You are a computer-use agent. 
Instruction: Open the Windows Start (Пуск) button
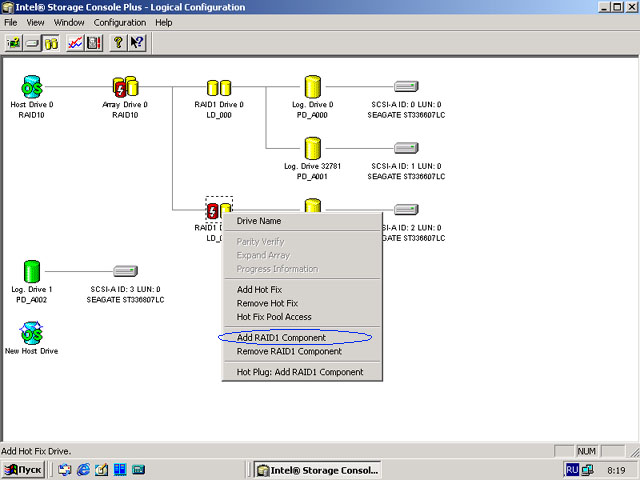point(23,469)
